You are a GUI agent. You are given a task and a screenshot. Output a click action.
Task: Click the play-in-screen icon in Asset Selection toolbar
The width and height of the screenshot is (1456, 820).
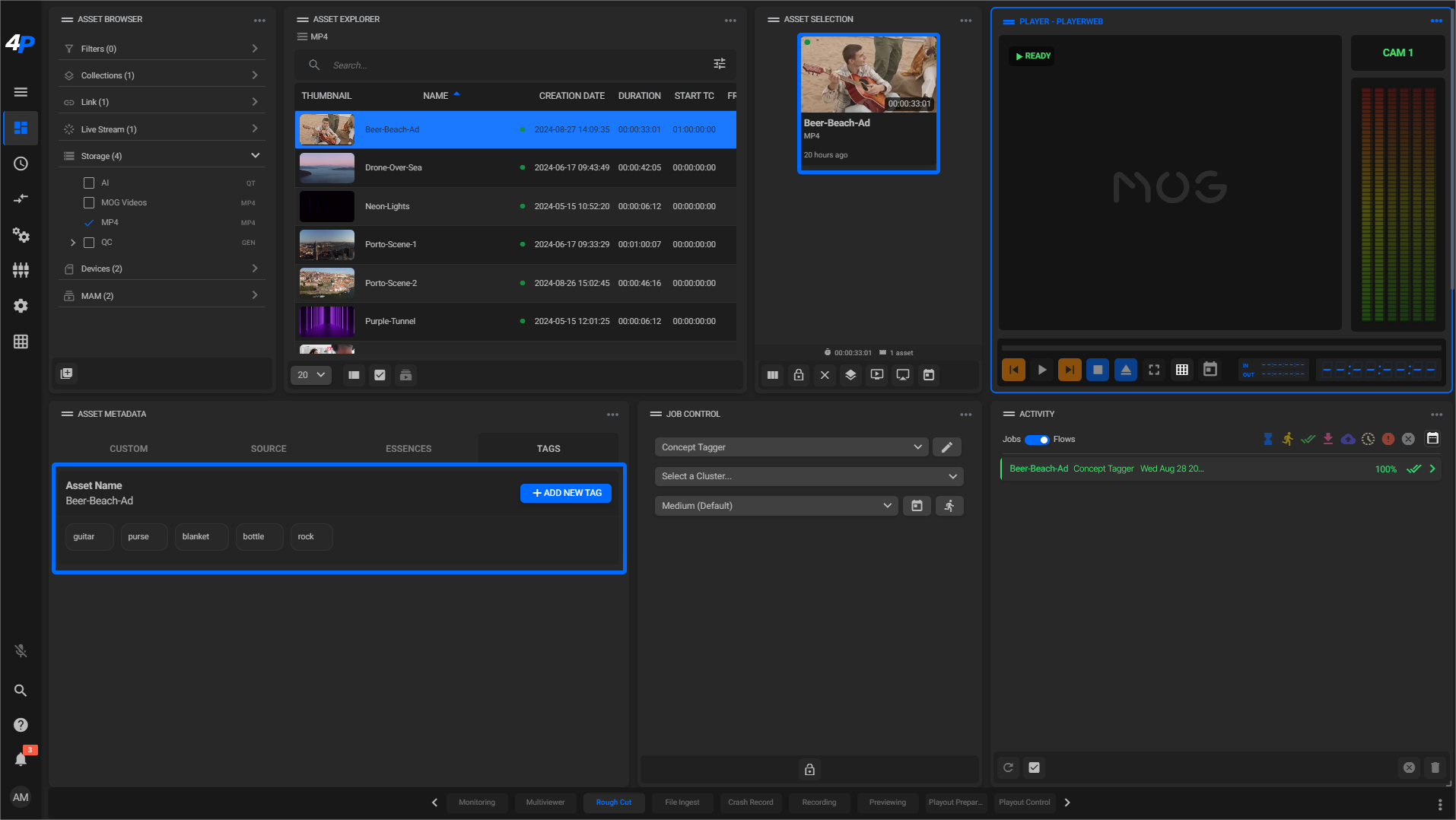click(x=877, y=375)
